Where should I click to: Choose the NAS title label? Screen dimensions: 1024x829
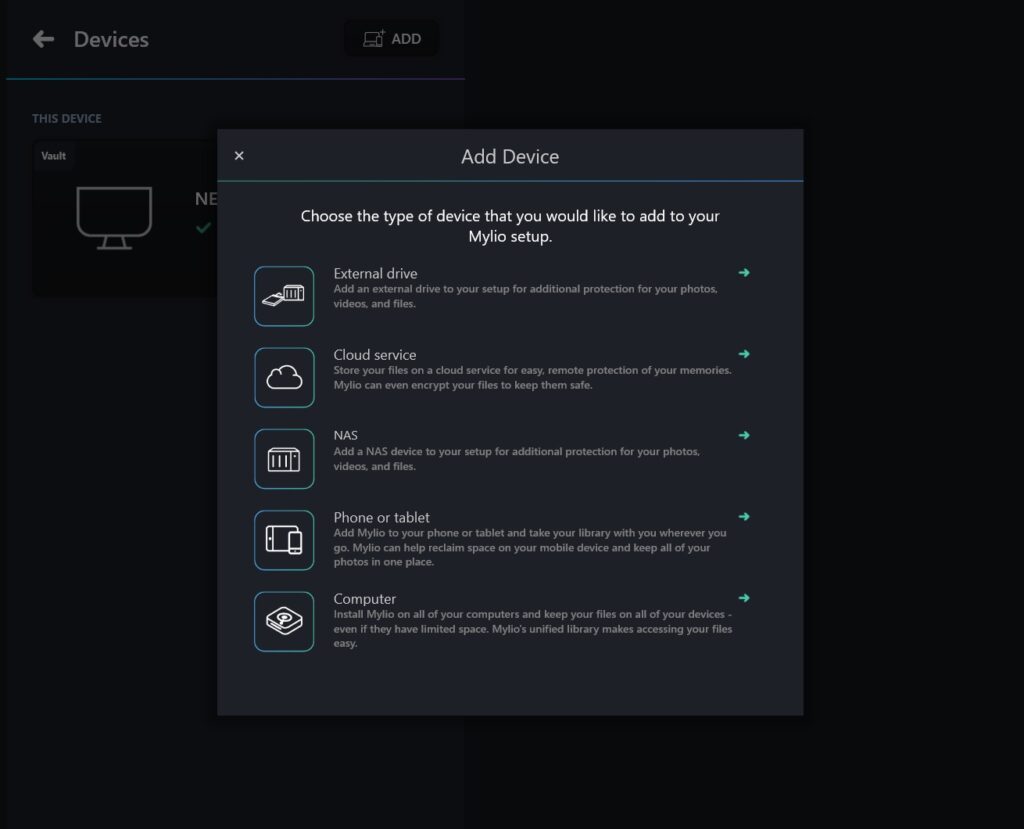point(345,436)
